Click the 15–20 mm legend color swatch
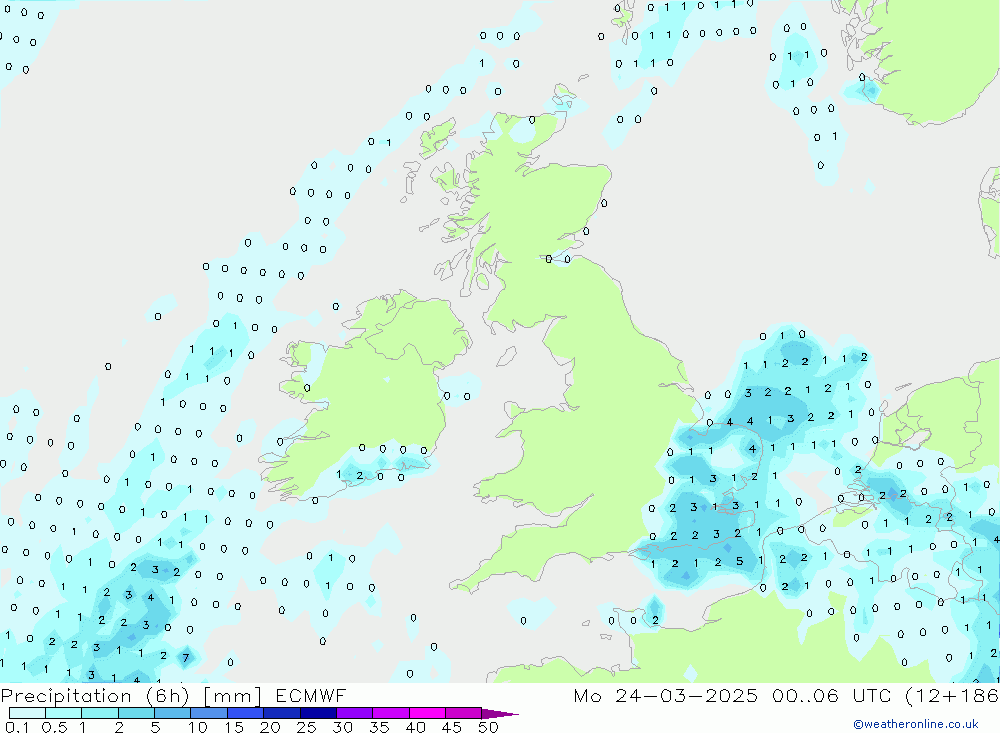The width and height of the screenshot is (1000, 733). [246, 713]
